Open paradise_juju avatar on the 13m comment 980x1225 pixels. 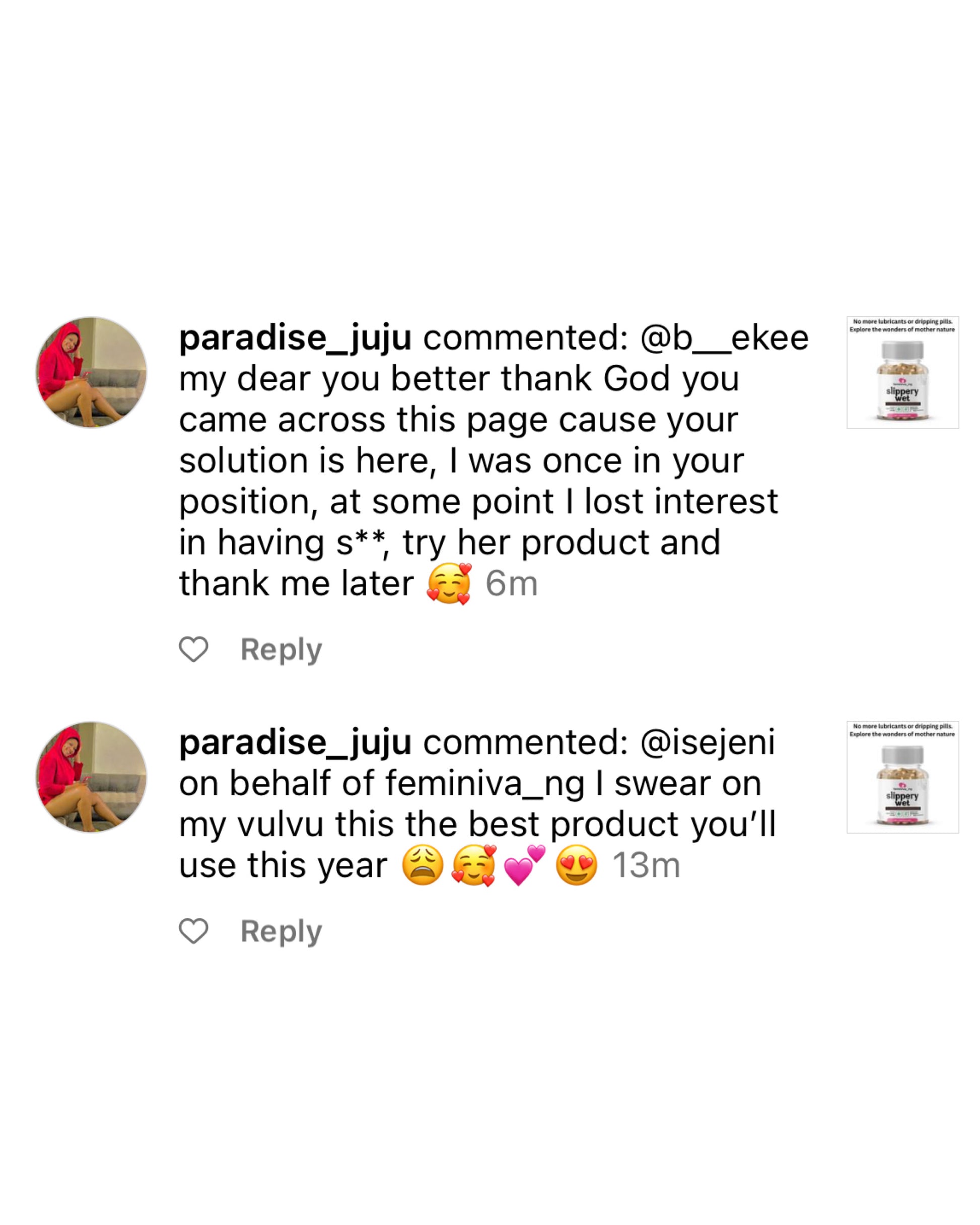click(92, 777)
